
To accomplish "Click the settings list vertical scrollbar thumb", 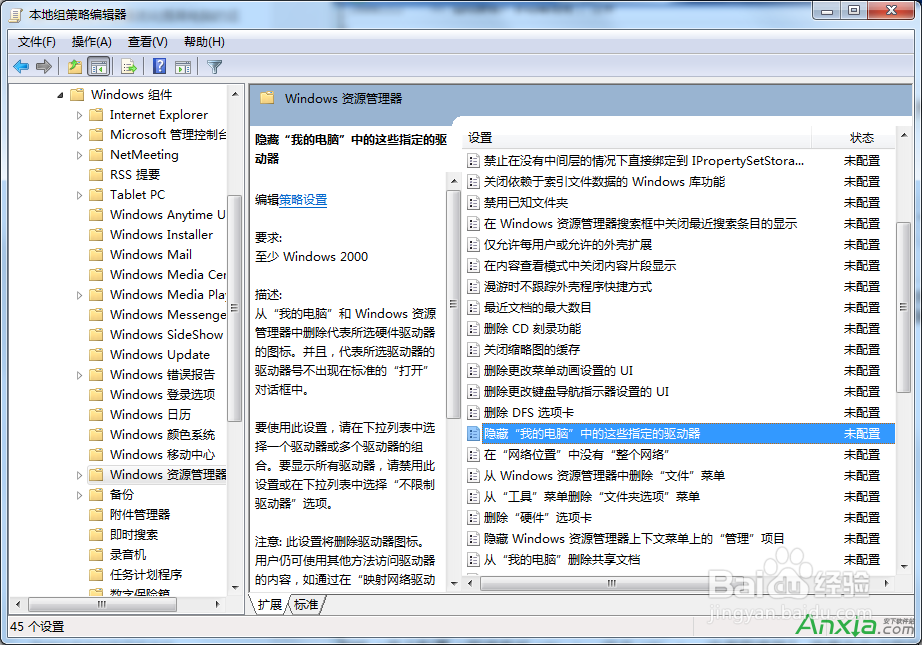I will [903, 308].
